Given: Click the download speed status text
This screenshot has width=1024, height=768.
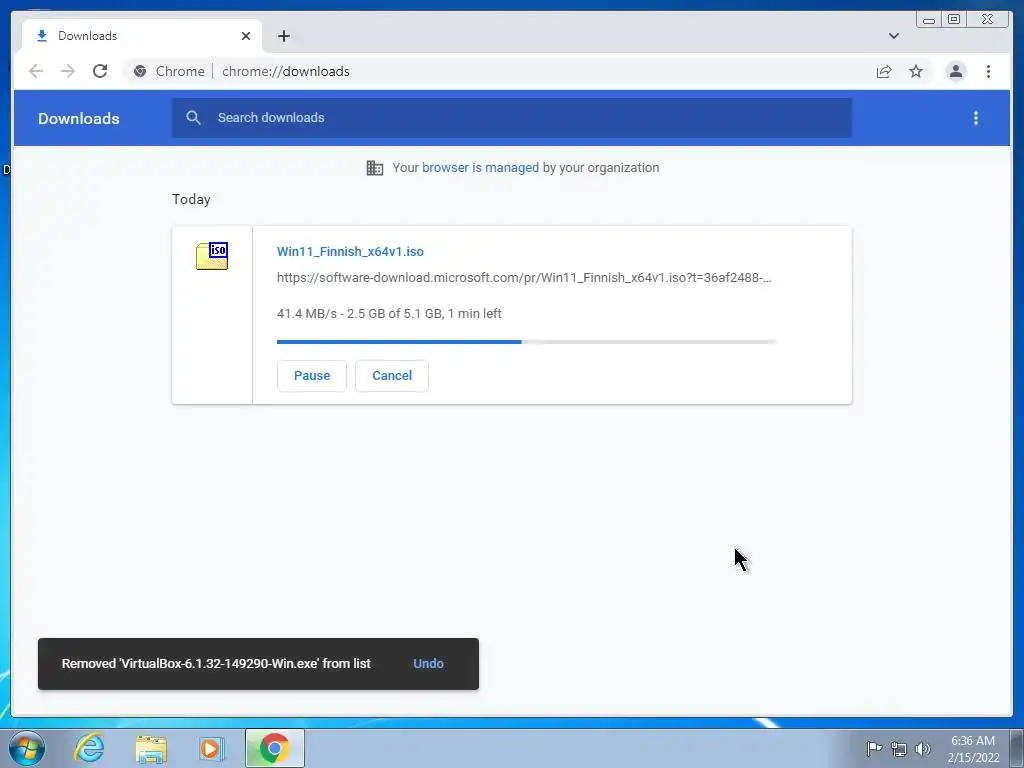Looking at the screenshot, I should tap(389, 313).
